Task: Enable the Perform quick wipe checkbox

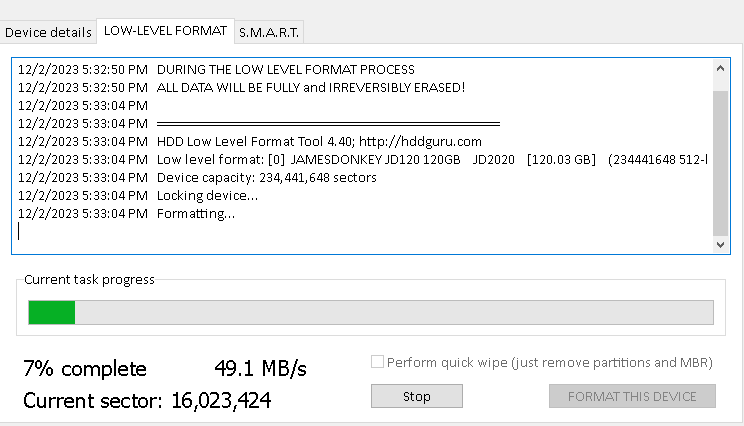Action: click(x=377, y=363)
